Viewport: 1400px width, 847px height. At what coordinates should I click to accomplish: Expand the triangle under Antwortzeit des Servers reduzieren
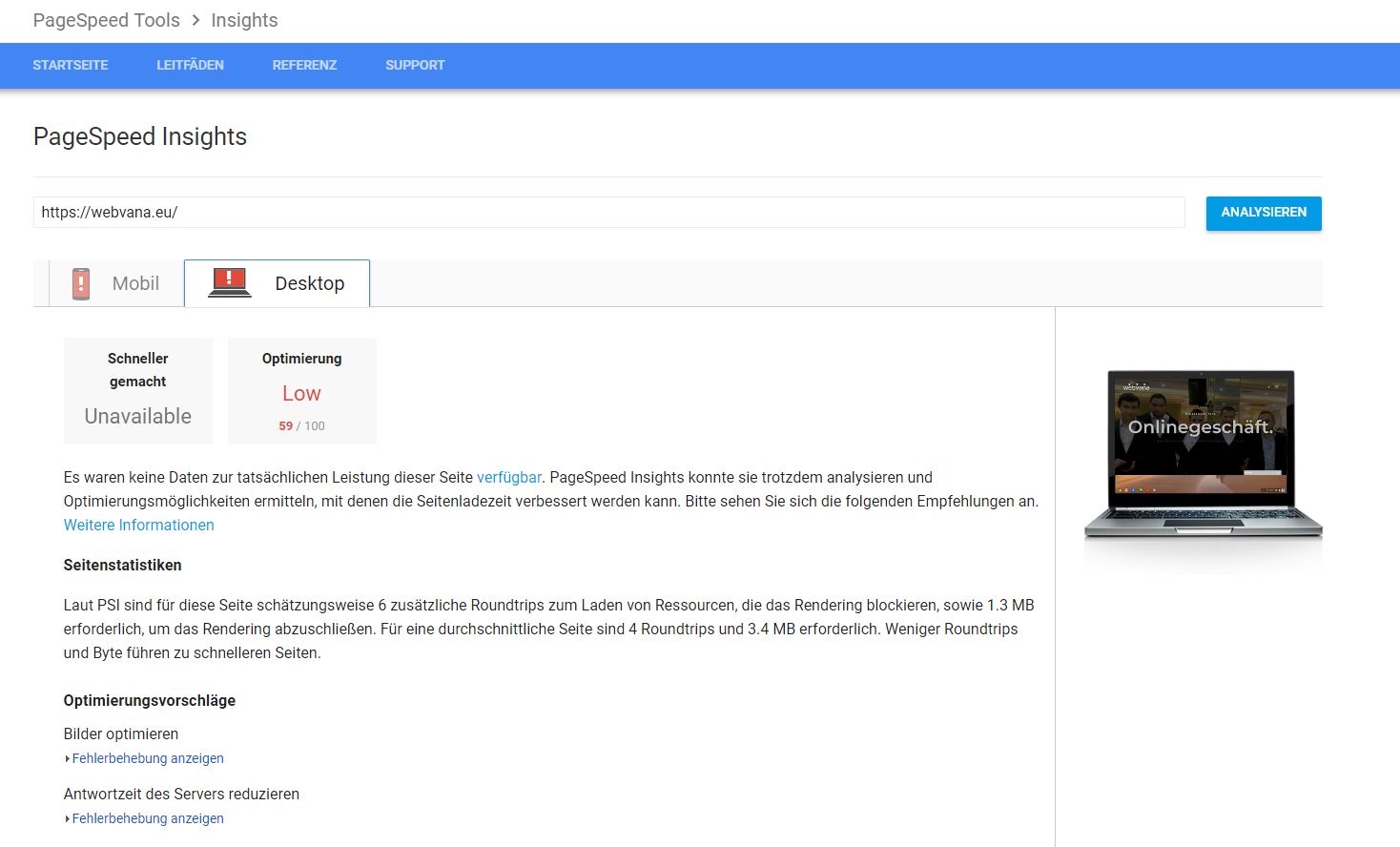(x=67, y=819)
